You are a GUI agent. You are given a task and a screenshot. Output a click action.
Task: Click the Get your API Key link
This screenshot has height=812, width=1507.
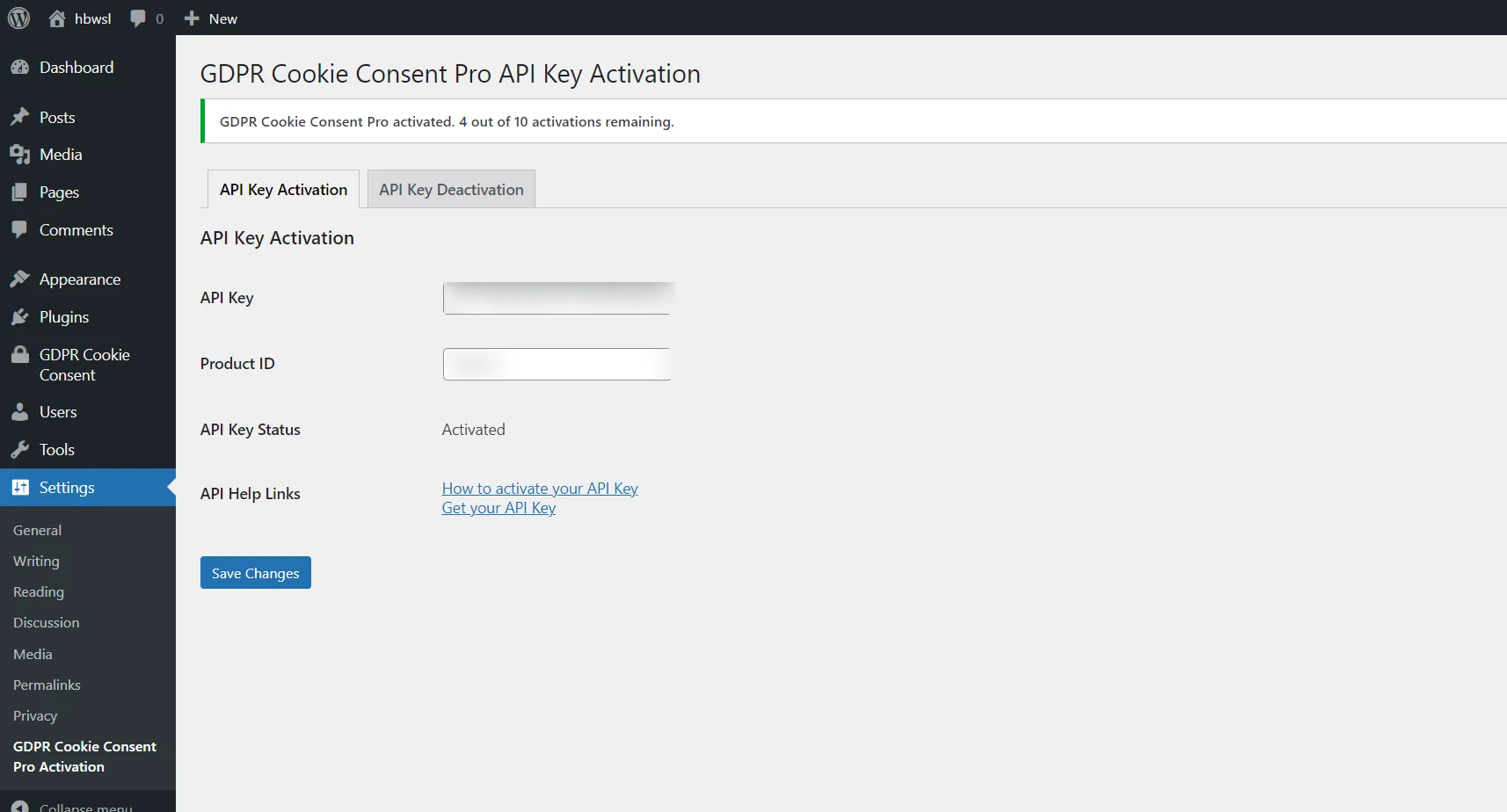point(499,508)
